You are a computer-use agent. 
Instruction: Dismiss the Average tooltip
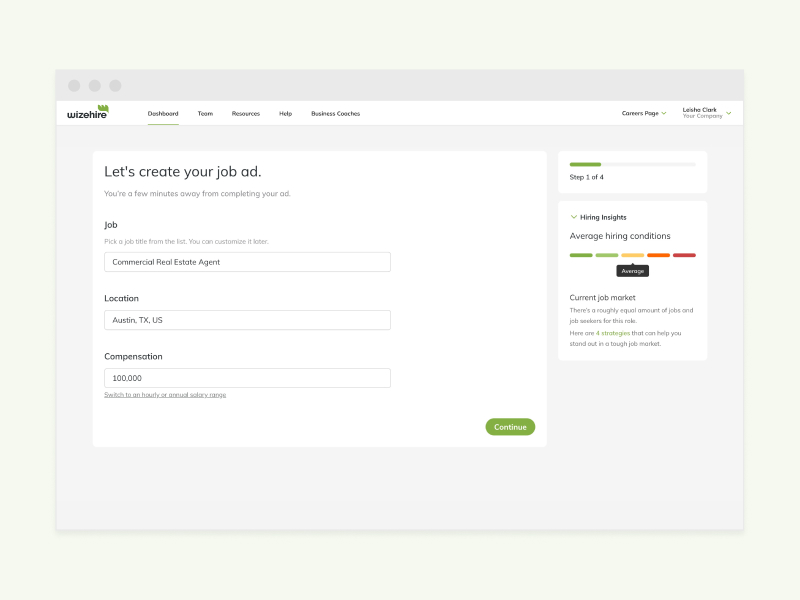(x=632, y=270)
